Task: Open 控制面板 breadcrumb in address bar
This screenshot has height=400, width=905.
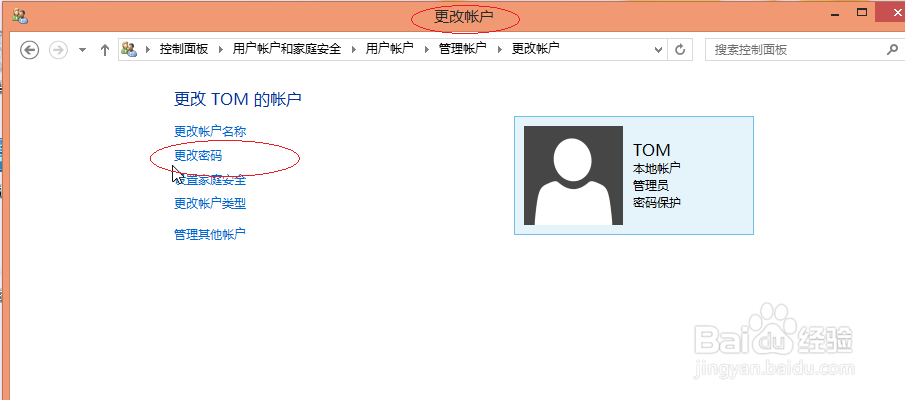Action: (184, 49)
